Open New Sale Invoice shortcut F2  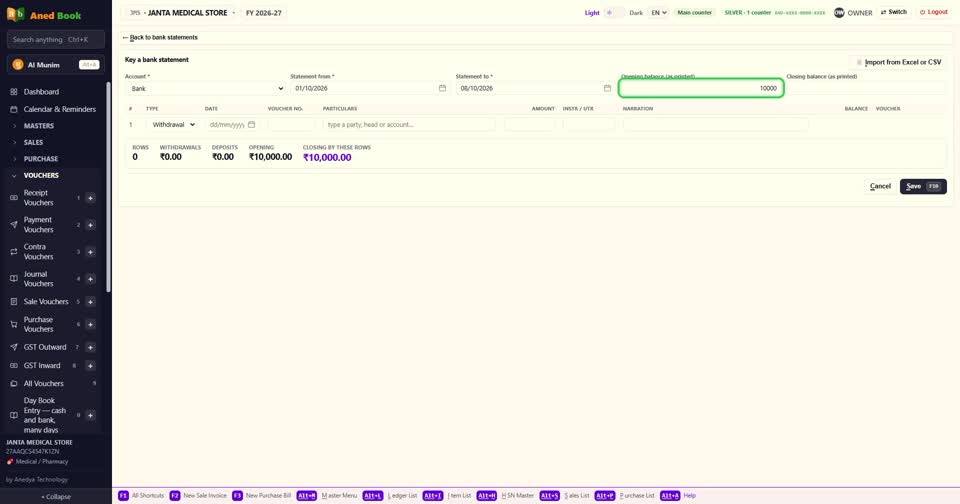point(198,495)
